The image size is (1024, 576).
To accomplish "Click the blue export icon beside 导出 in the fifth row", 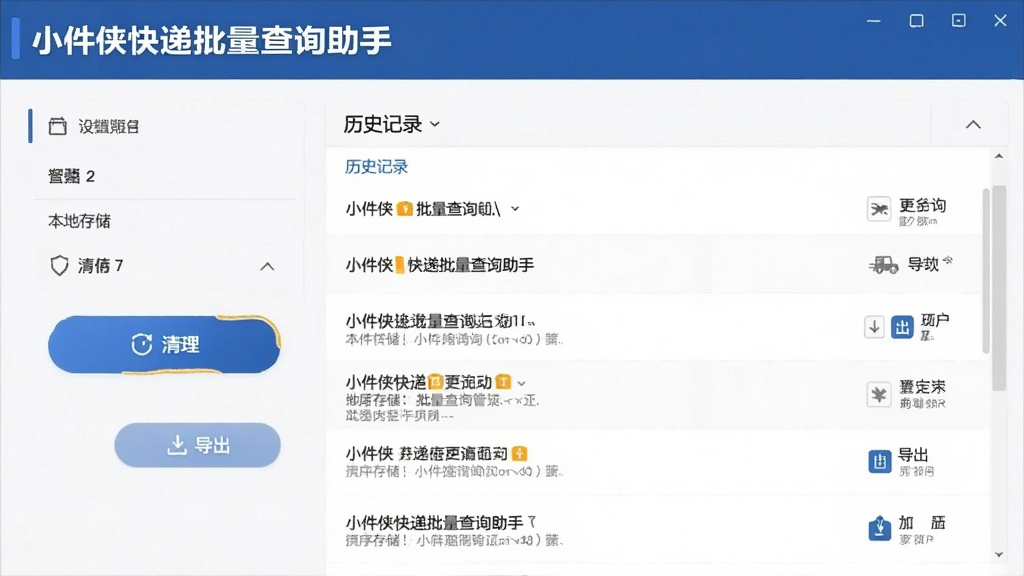I will click(880, 461).
